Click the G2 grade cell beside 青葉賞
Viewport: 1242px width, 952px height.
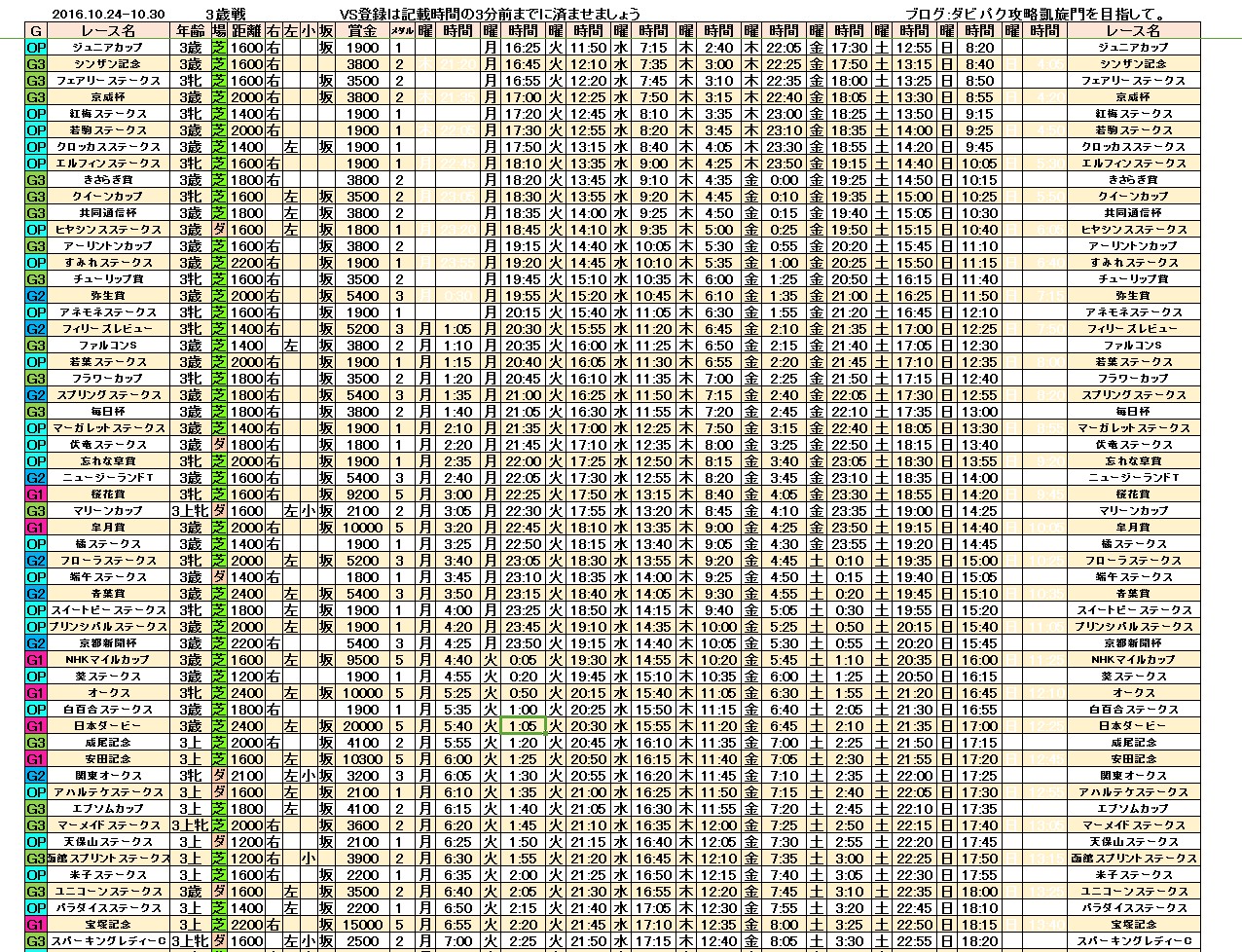[x=36, y=594]
